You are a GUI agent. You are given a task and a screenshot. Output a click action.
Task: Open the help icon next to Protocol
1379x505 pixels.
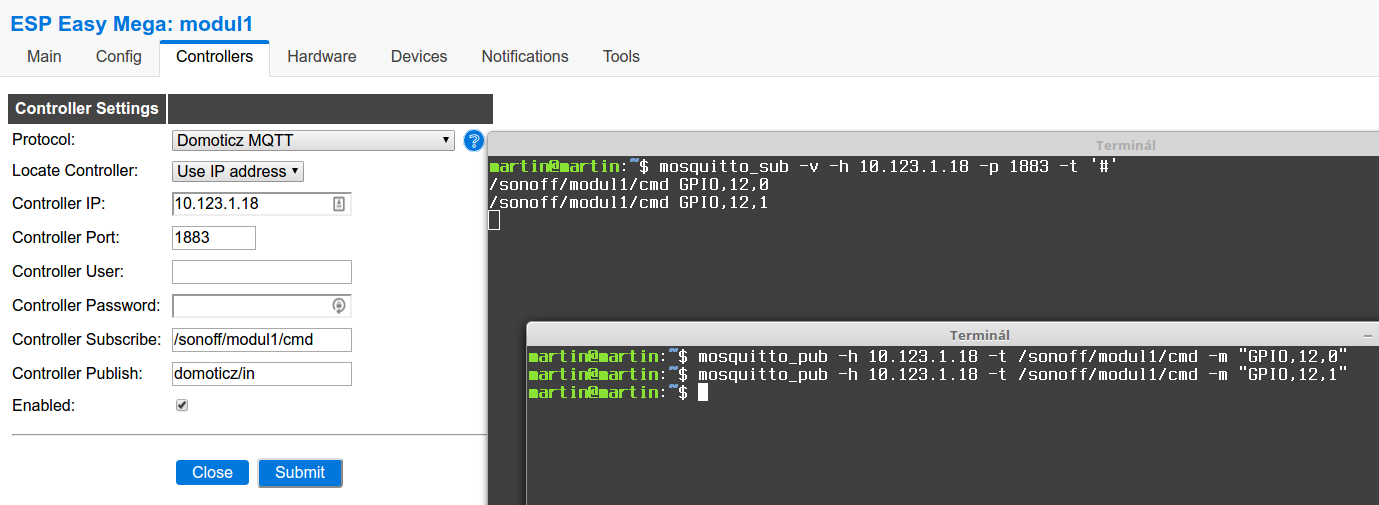click(x=474, y=141)
